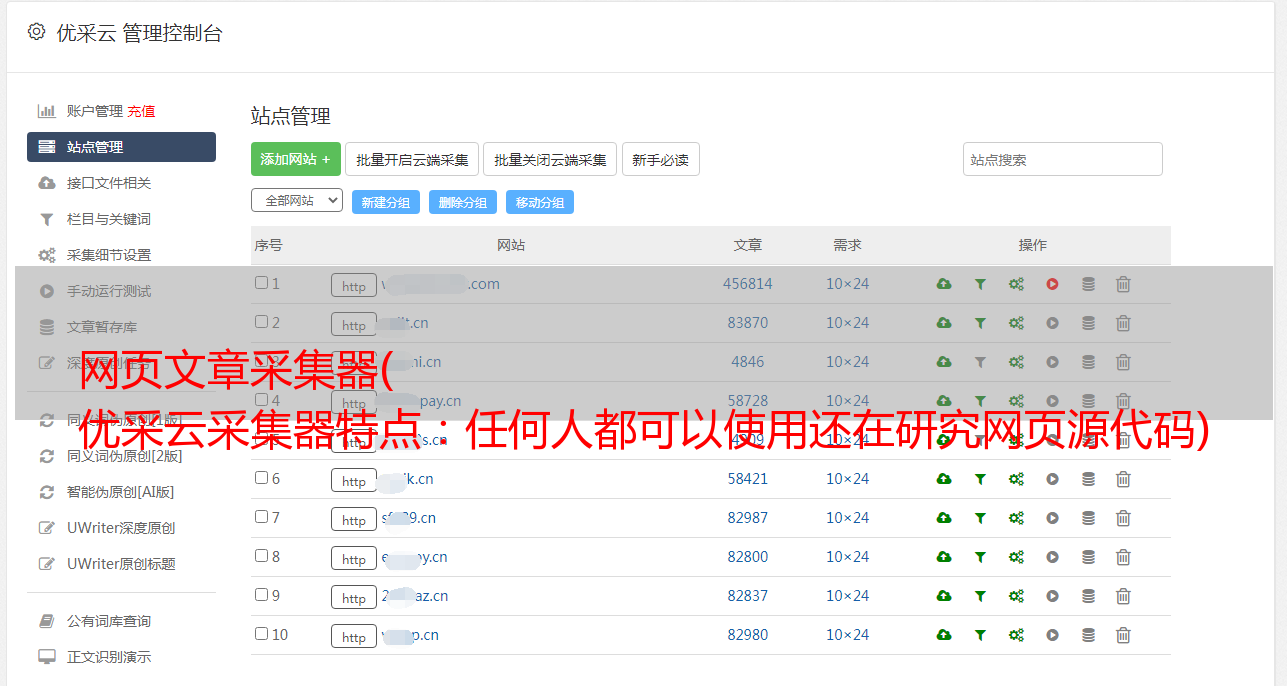This screenshot has height=686, width=1287.
Task: Select the checkbox for site row 7
Action: (261, 517)
